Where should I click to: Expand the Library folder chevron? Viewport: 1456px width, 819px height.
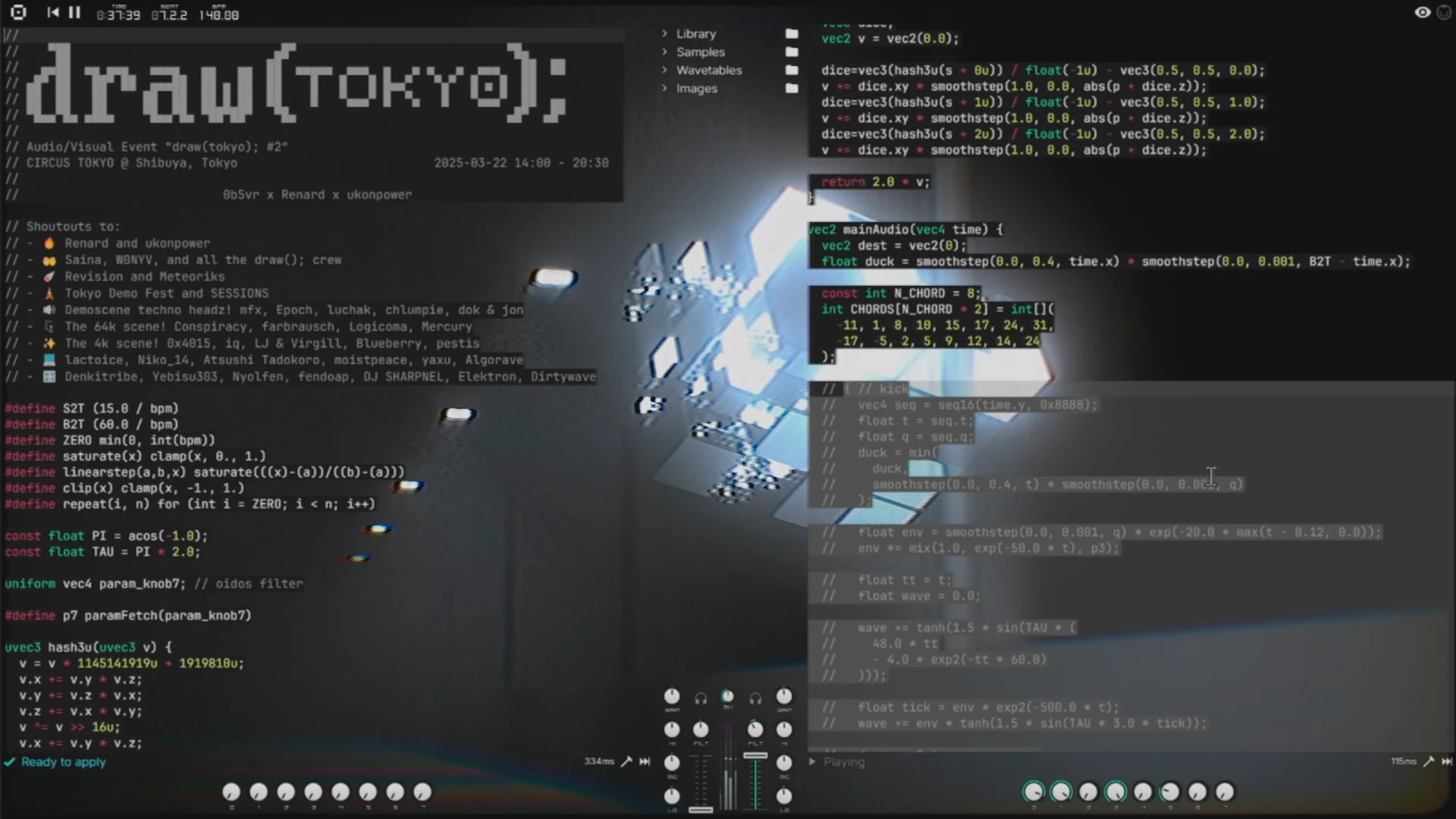pos(664,33)
